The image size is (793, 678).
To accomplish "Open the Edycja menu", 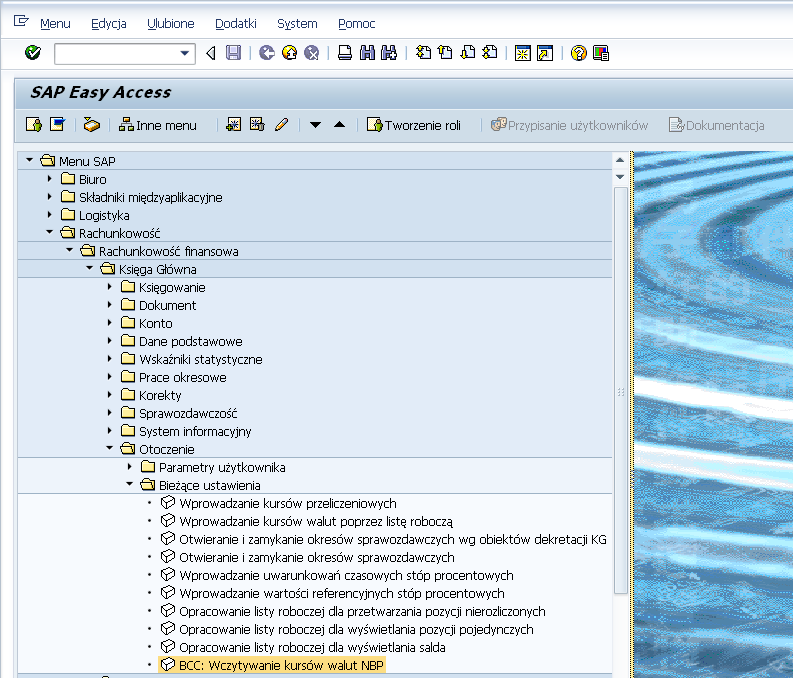I will click(x=109, y=24).
